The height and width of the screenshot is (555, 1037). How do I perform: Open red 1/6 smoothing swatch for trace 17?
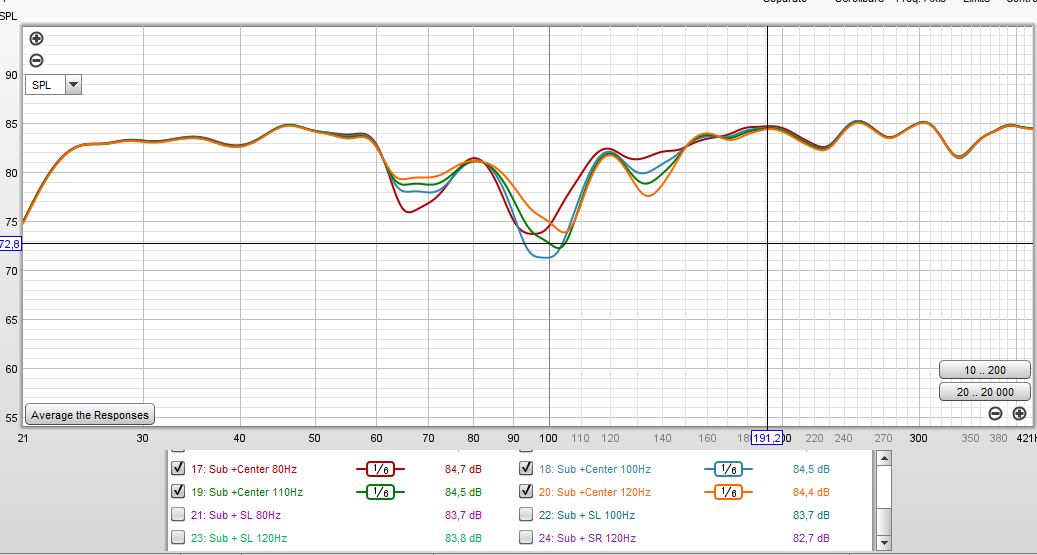pyautogui.click(x=380, y=469)
